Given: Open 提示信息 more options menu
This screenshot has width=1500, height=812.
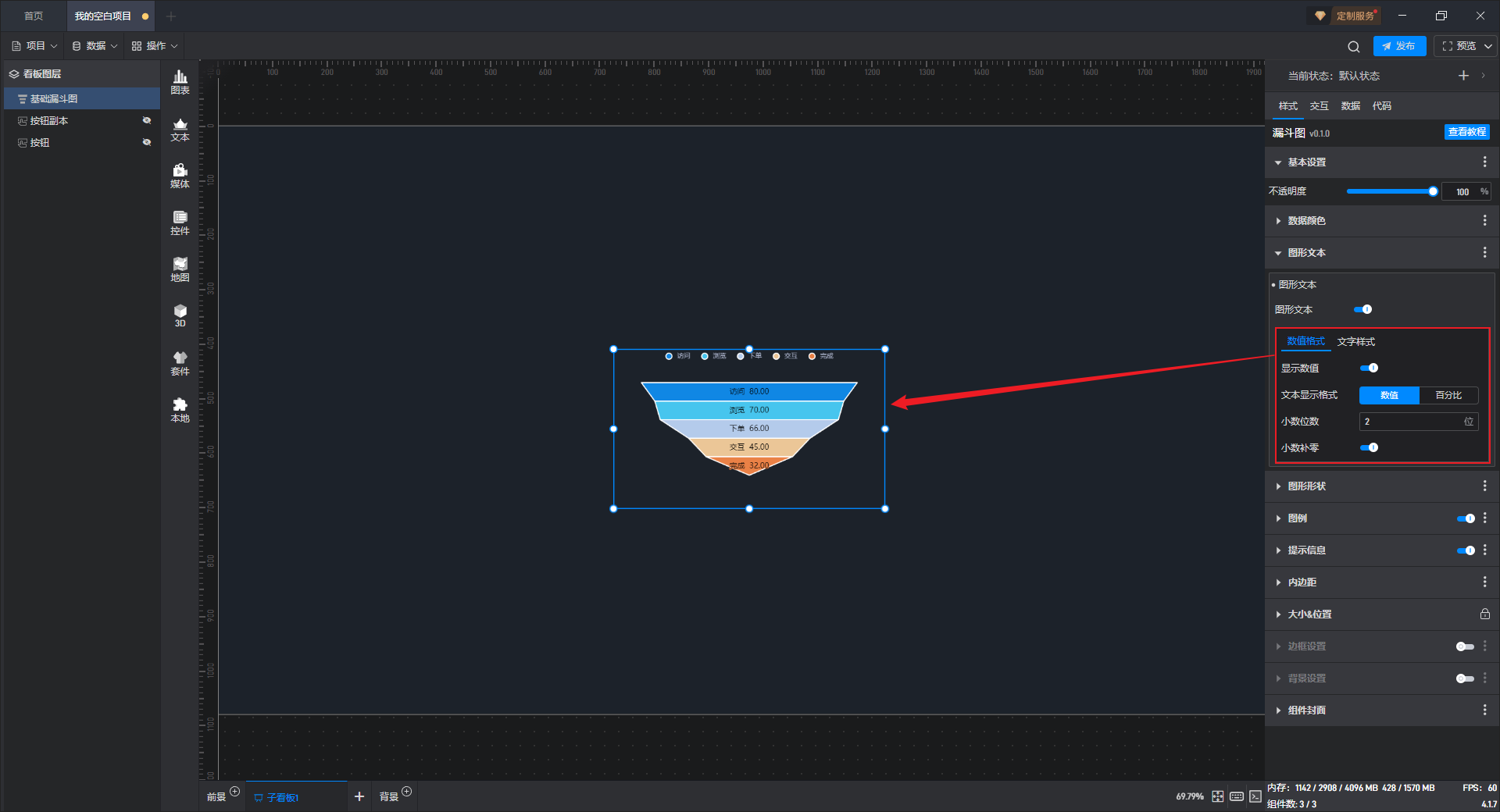Looking at the screenshot, I should pos(1484,550).
